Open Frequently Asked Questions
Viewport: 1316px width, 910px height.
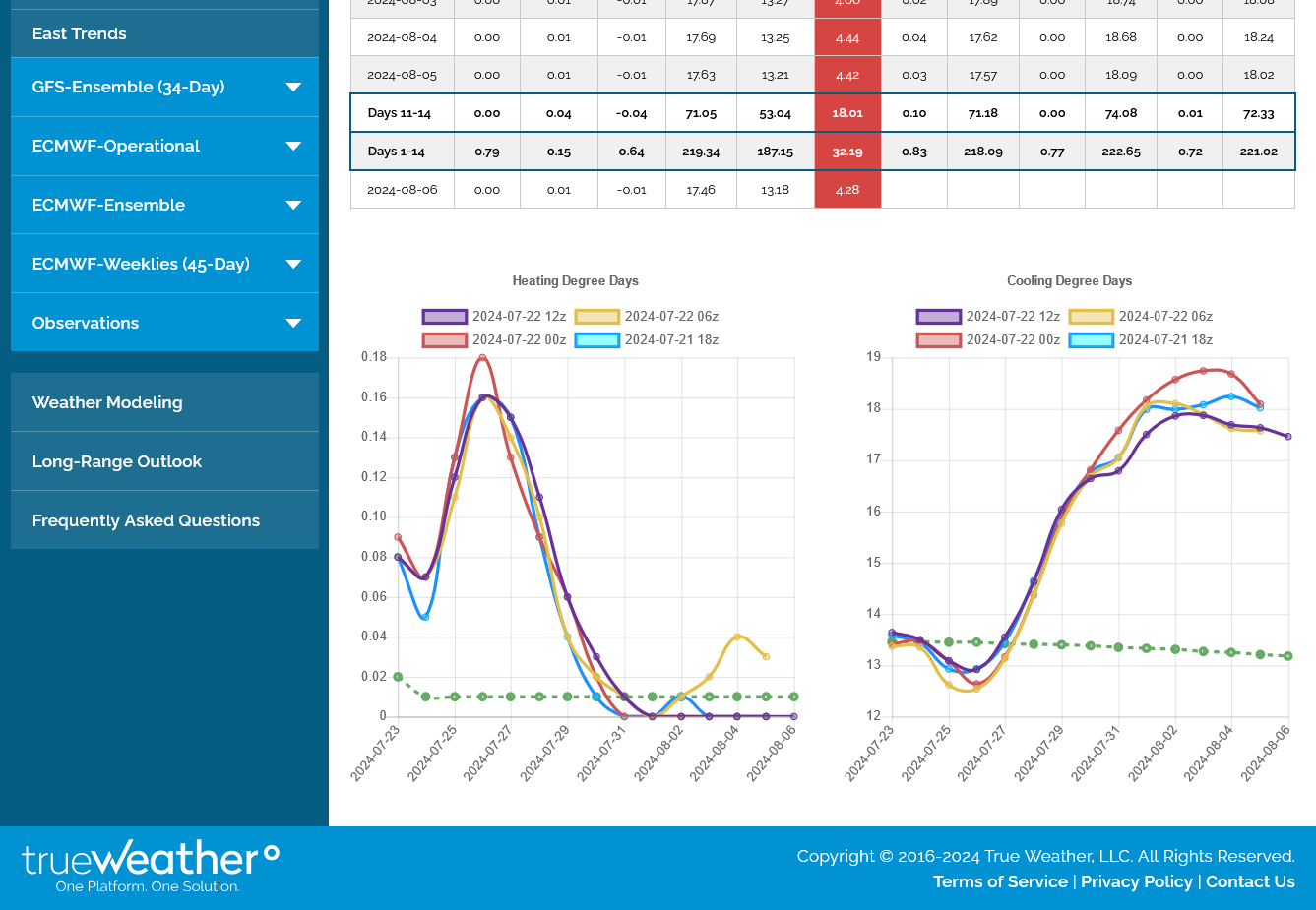coord(146,521)
